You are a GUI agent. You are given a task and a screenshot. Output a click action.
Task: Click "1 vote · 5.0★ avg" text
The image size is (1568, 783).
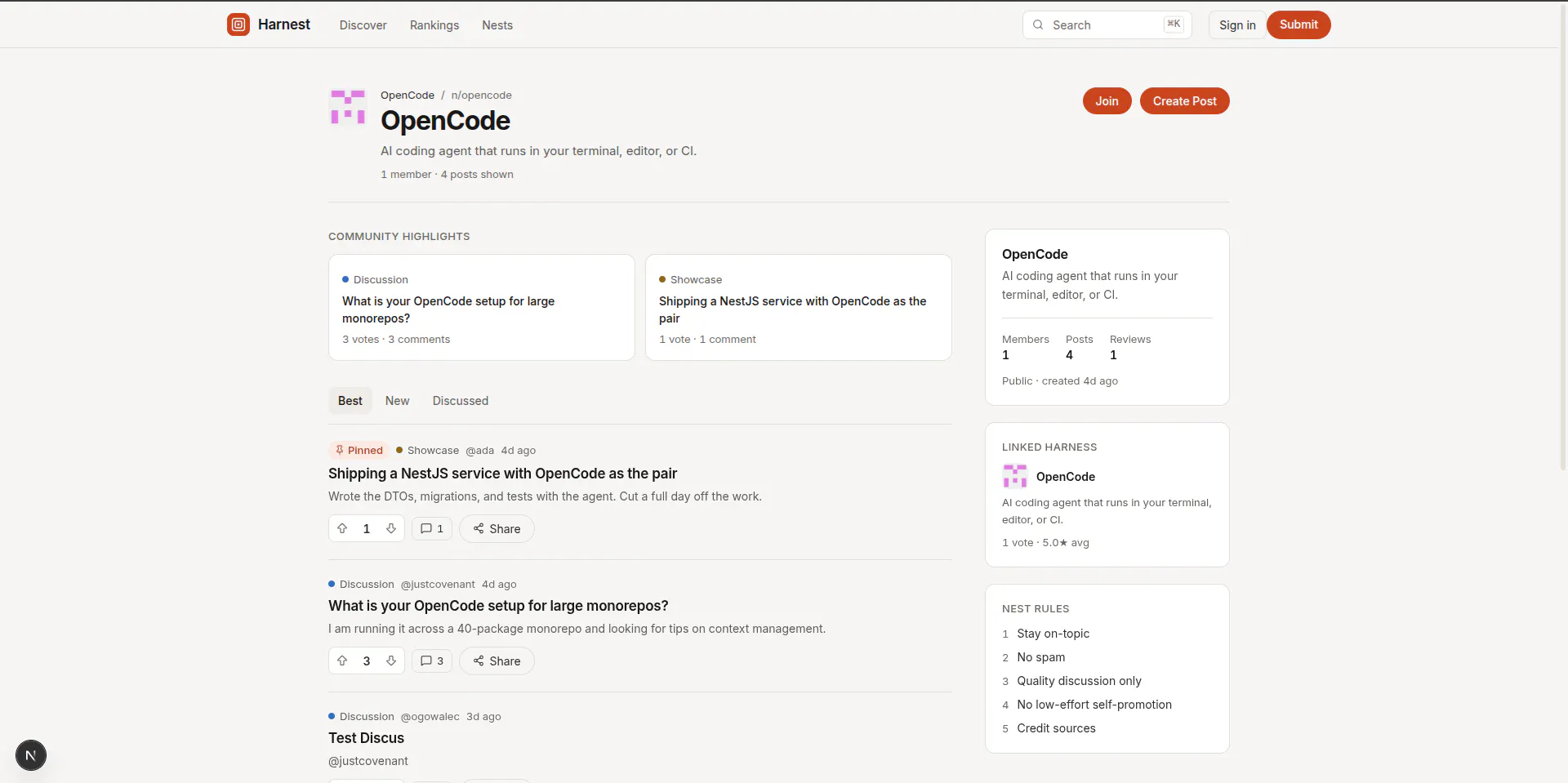coord(1045,543)
